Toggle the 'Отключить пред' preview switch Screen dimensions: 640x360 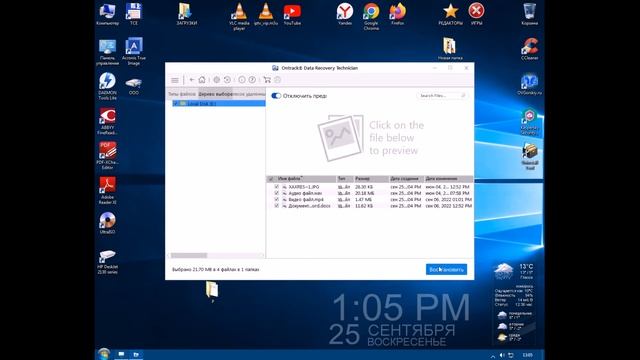tap(276, 96)
